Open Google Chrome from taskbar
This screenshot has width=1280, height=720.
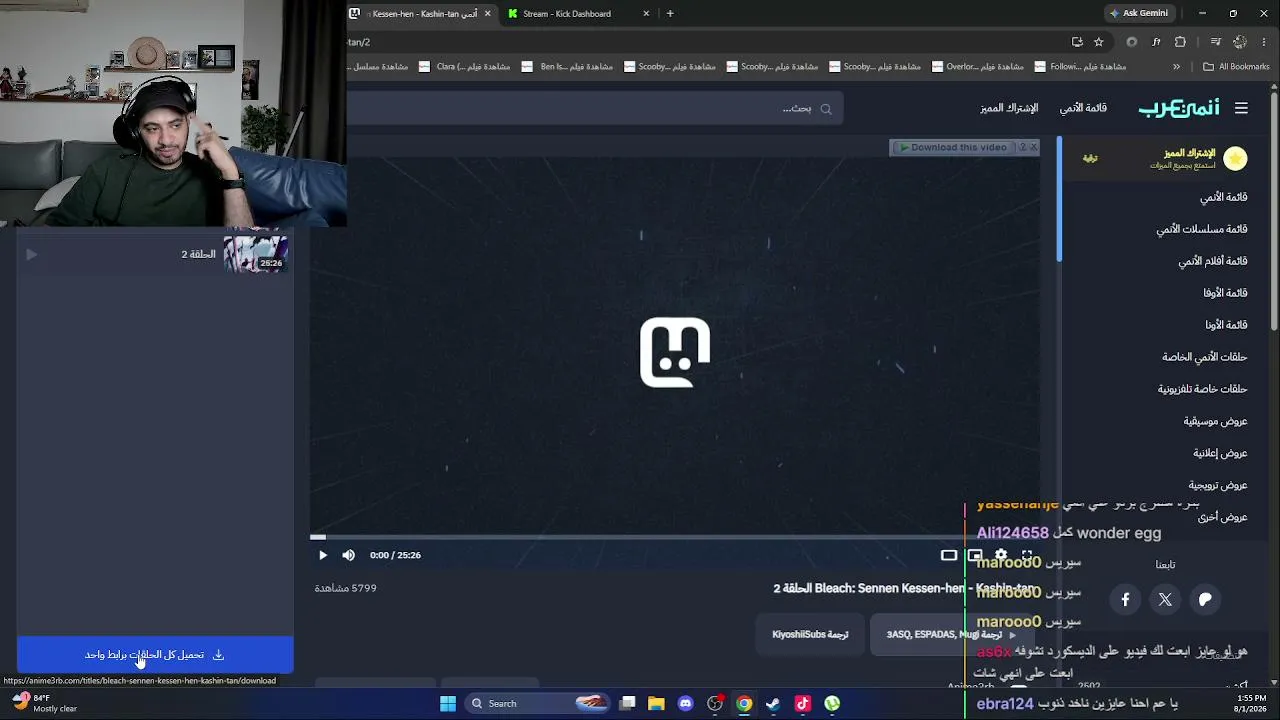(x=744, y=704)
